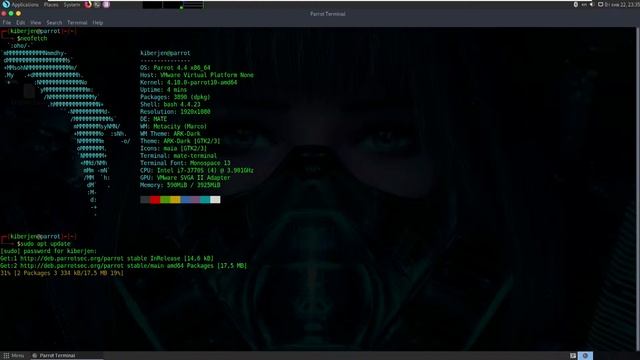Image resolution: width=640 pixels, height=360 pixels.
Task: Click the red neofetch color block
Action: pyautogui.click(x=155, y=200)
